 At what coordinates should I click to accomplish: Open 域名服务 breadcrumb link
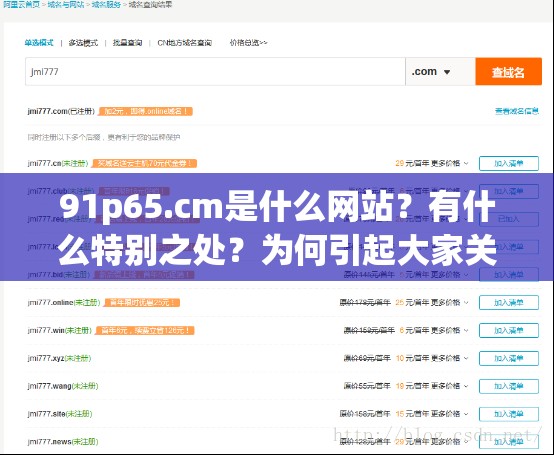coord(106,5)
